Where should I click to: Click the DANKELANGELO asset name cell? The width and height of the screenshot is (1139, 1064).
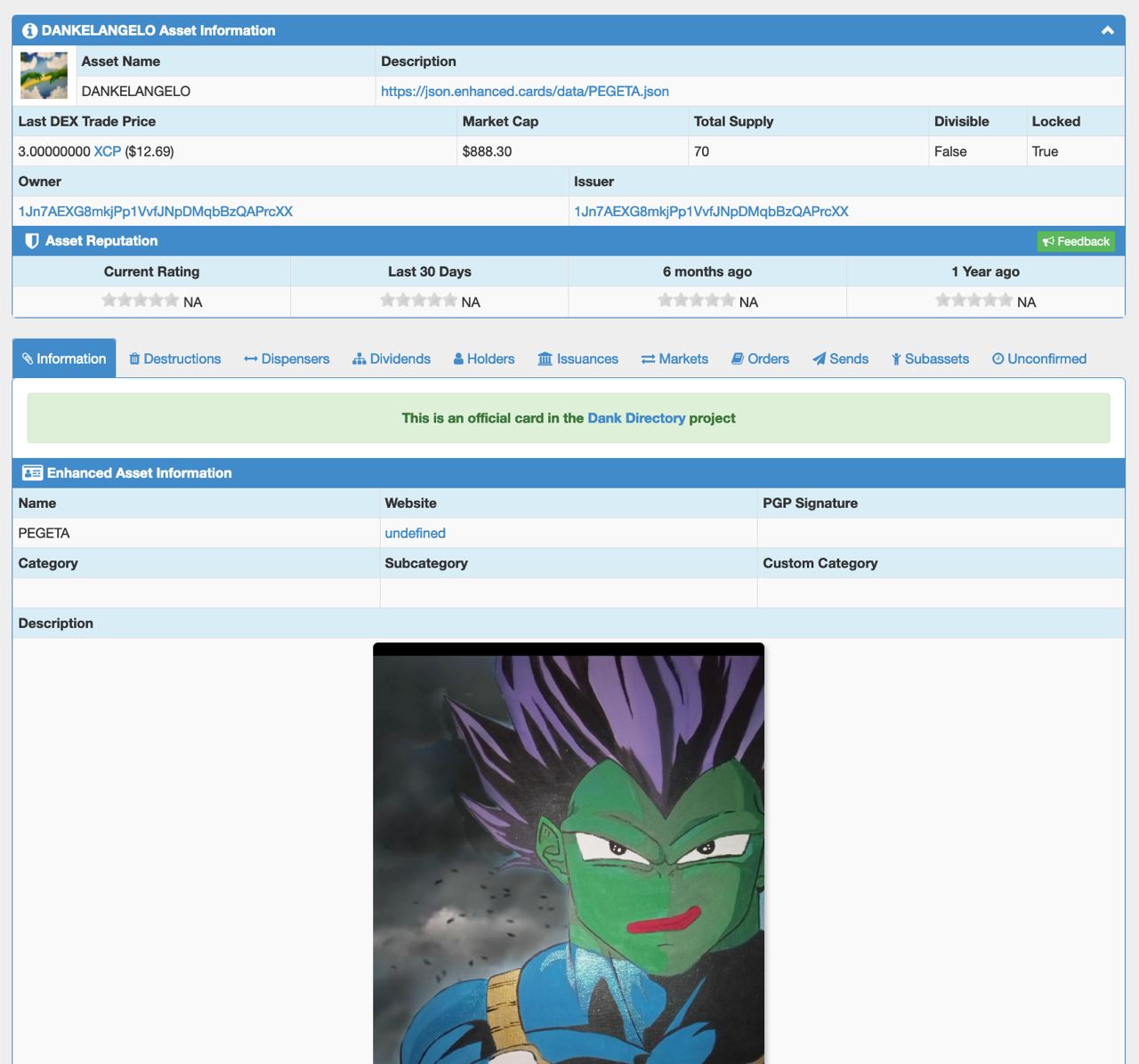[x=225, y=91]
